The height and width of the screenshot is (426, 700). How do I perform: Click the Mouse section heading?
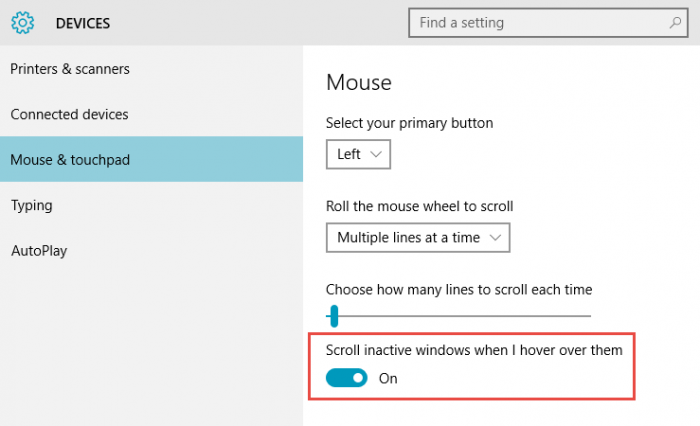click(x=359, y=81)
